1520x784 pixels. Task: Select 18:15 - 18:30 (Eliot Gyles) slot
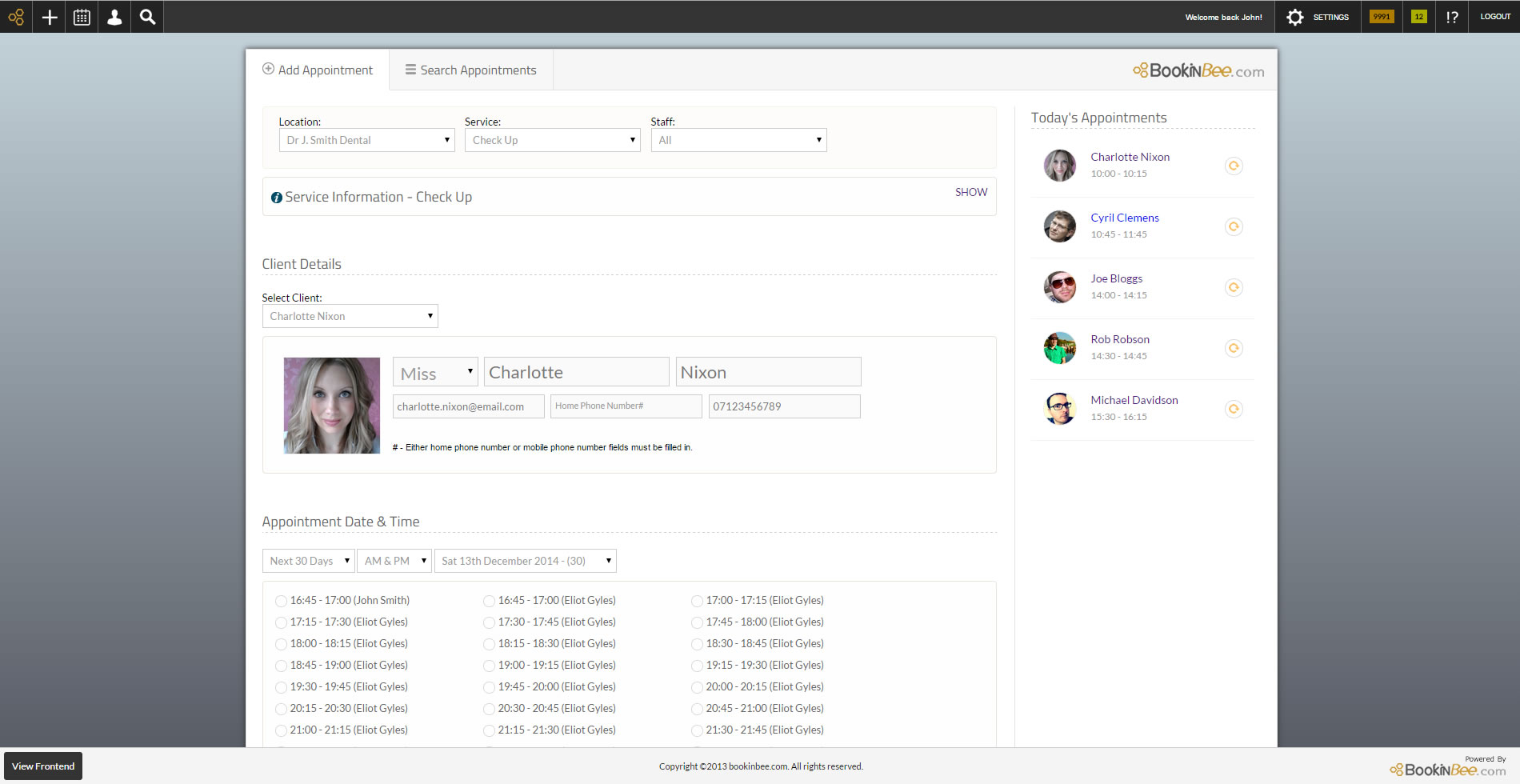pyautogui.click(x=489, y=644)
